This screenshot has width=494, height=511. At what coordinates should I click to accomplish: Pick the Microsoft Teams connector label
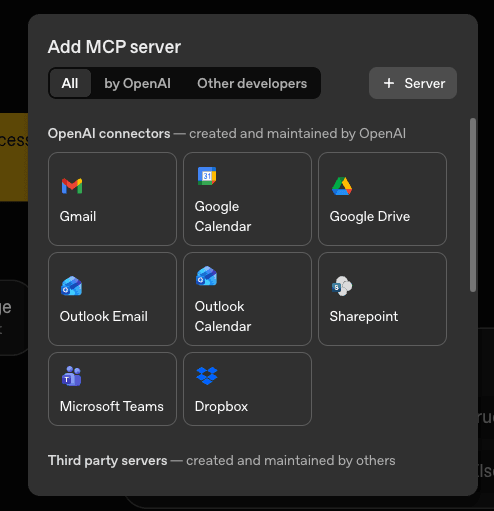click(112, 406)
